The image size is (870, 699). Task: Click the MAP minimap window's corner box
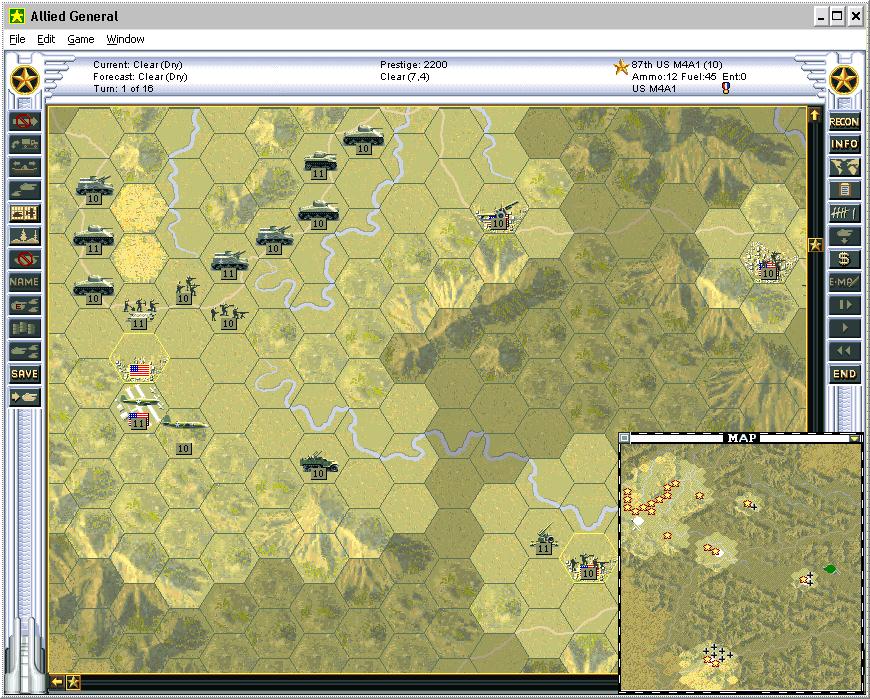pos(624,438)
